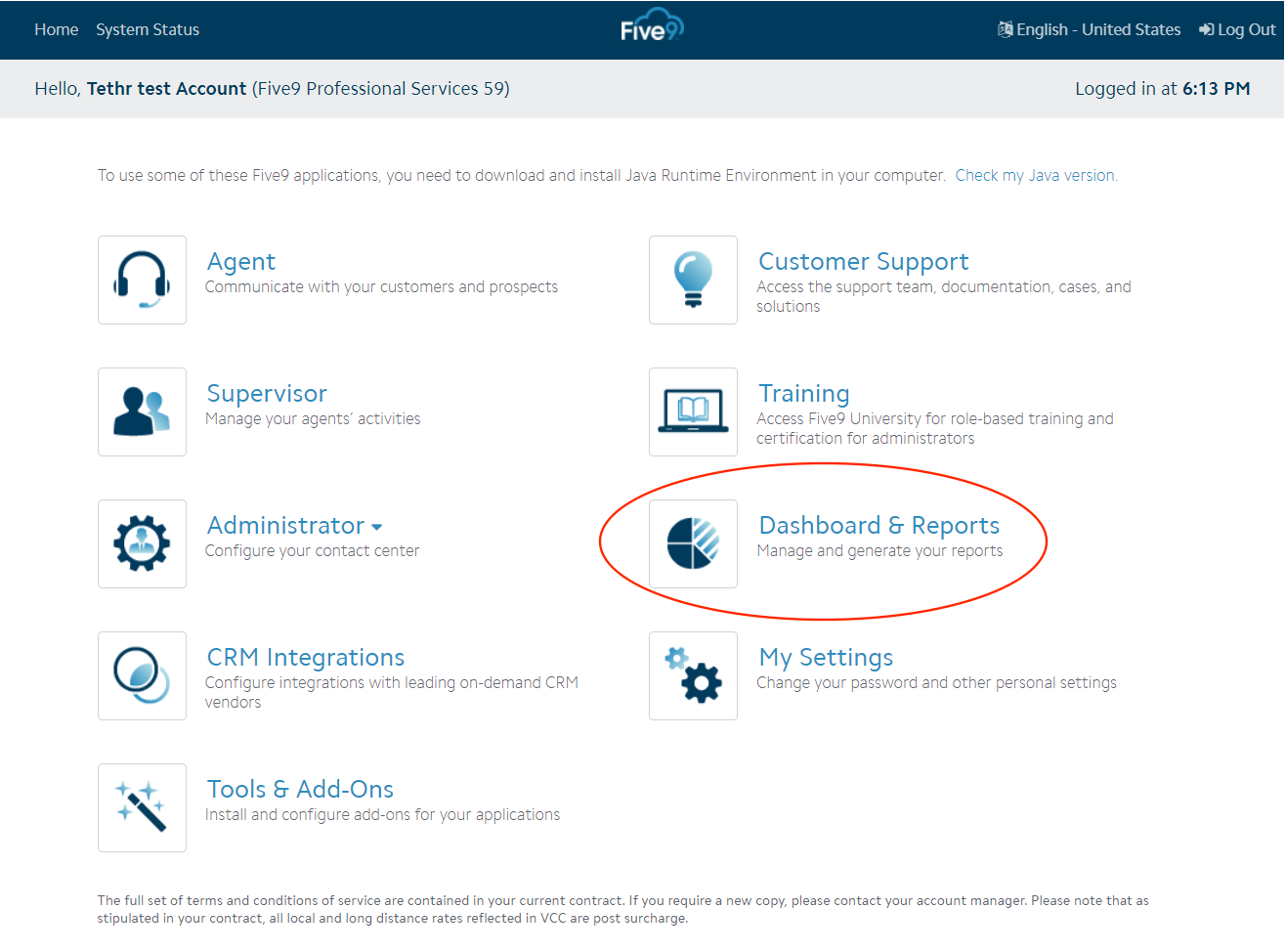Expand the Administrator dropdown arrow

(x=375, y=526)
